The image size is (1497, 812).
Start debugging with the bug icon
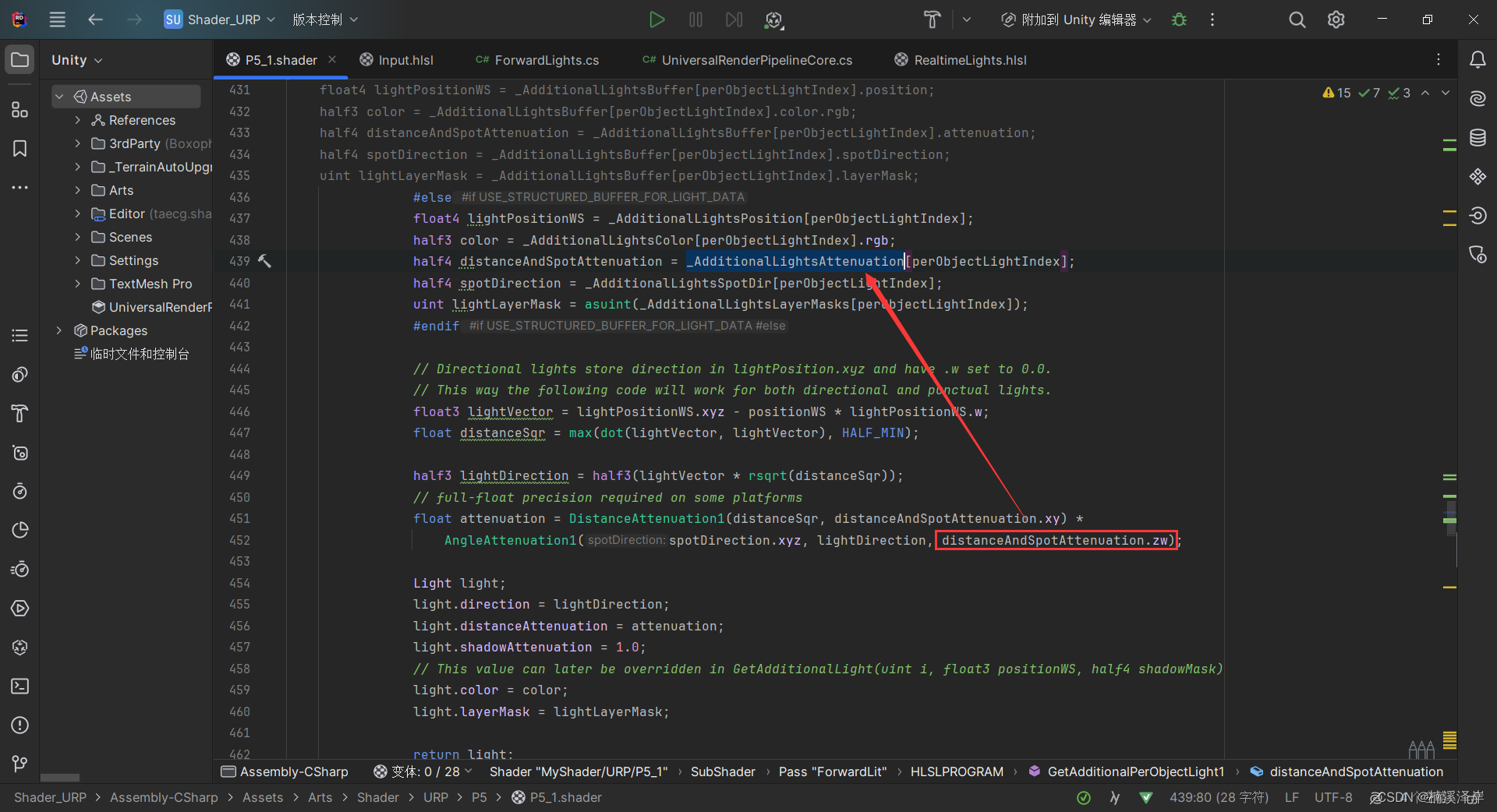[x=1179, y=19]
